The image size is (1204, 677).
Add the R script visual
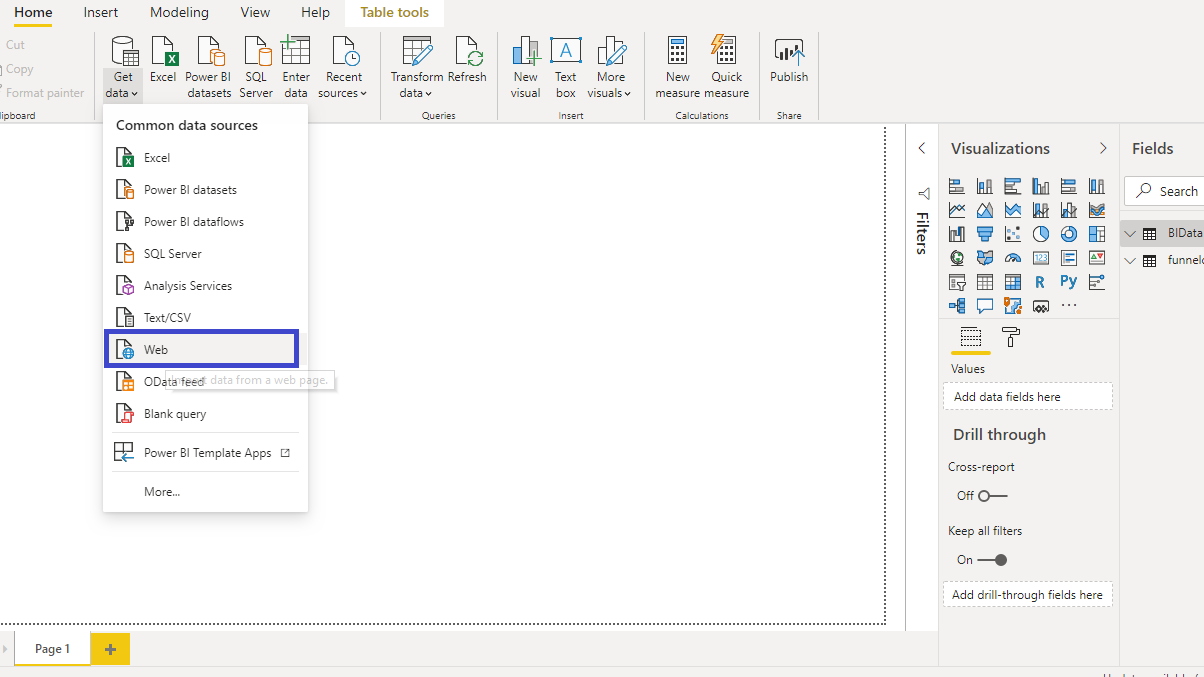[x=1041, y=282]
